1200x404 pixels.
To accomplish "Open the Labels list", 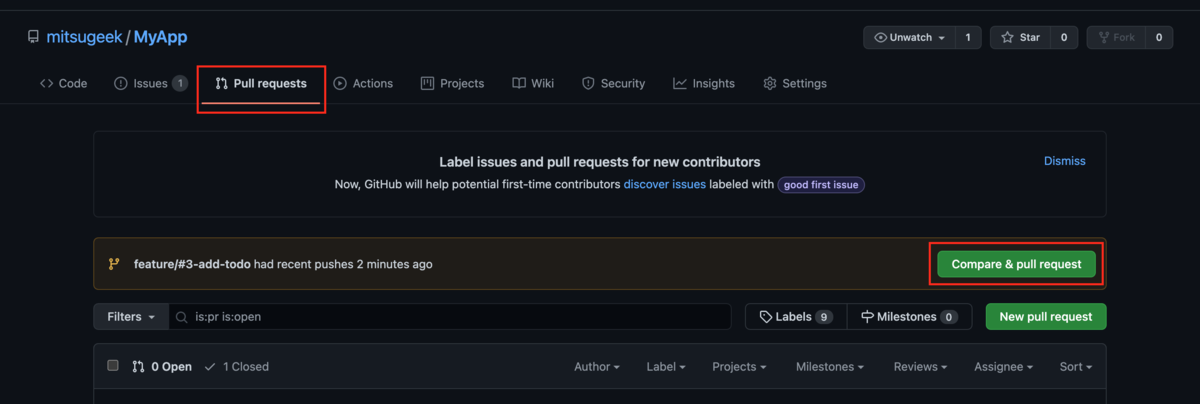I will point(795,317).
